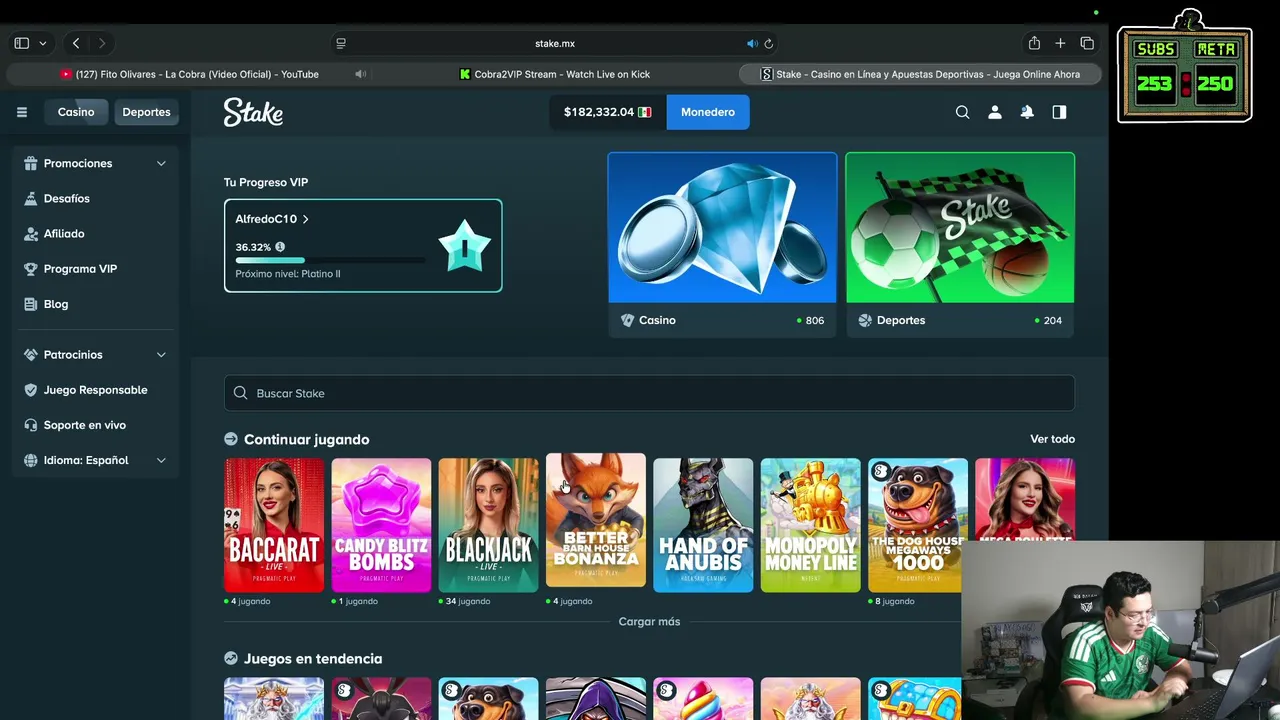Open Juego Responsable in the sidebar
Image resolution: width=1280 pixels, height=720 pixels.
[95, 390]
